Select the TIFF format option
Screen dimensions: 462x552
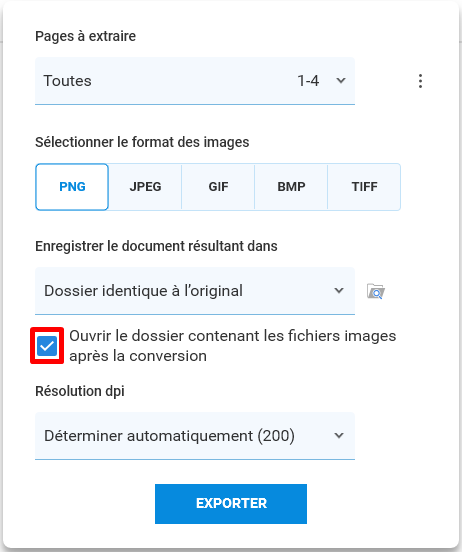point(364,187)
